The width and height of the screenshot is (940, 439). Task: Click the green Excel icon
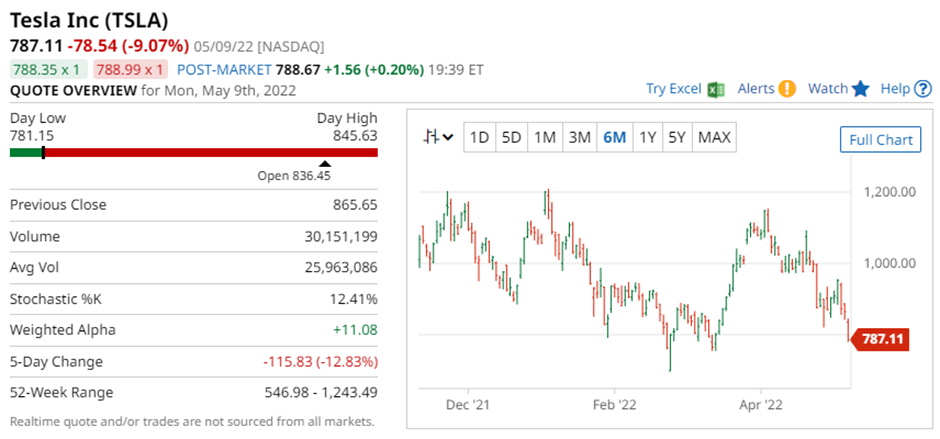click(x=716, y=89)
